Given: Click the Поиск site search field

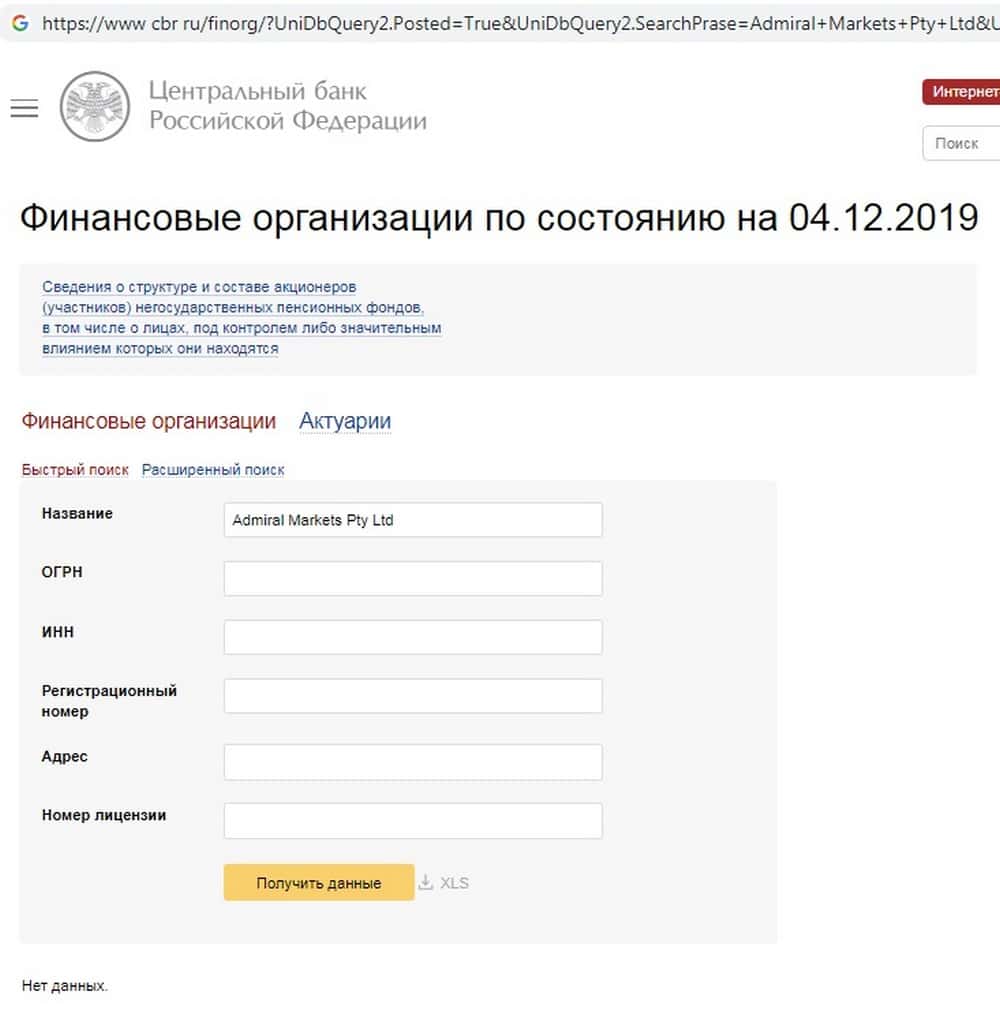Looking at the screenshot, I should 962,143.
